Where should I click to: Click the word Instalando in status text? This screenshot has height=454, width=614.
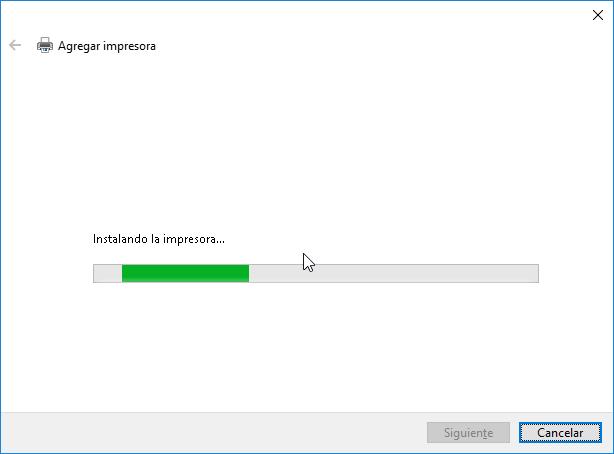point(120,239)
